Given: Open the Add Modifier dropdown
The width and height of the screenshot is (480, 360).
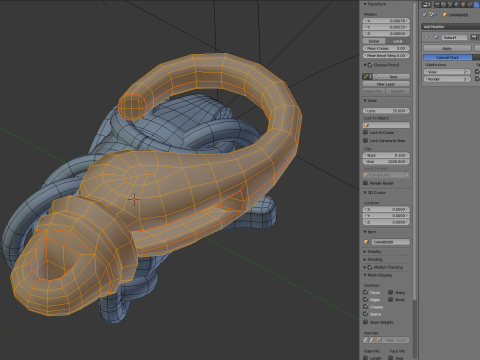Looking at the screenshot, I should [451, 27].
